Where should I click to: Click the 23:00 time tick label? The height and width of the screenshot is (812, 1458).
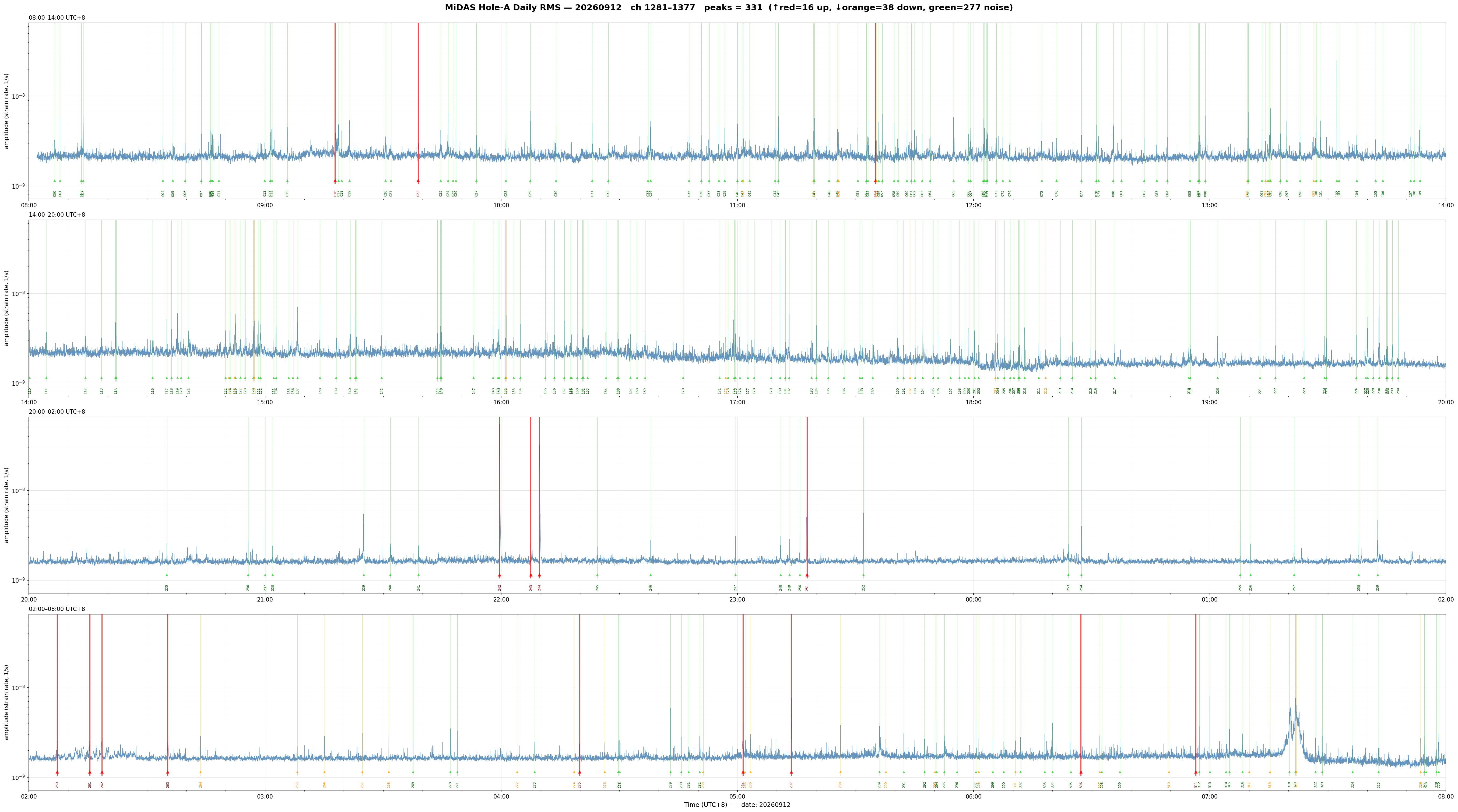click(737, 600)
